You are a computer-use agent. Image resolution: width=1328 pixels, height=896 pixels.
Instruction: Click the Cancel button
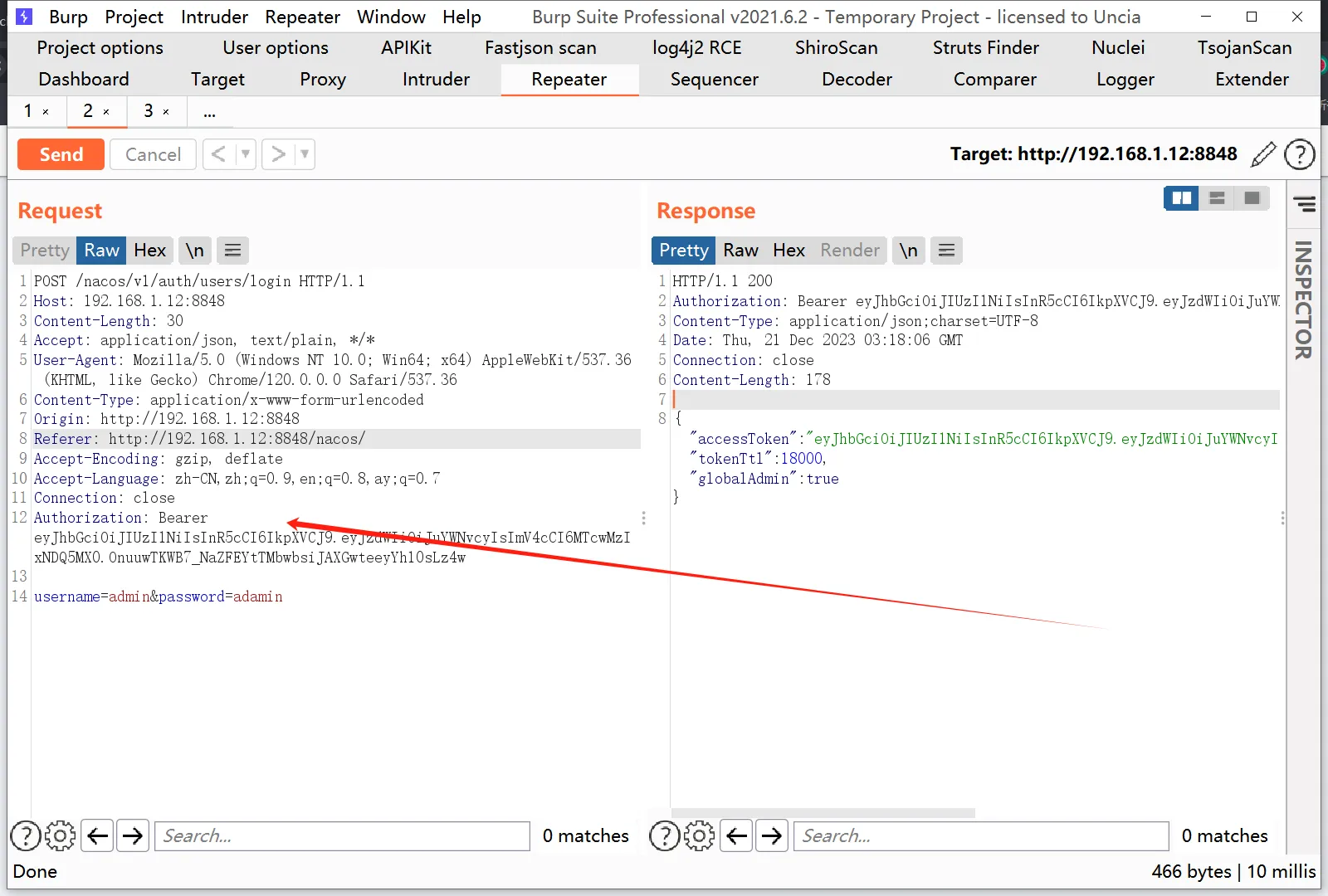[x=153, y=154]
